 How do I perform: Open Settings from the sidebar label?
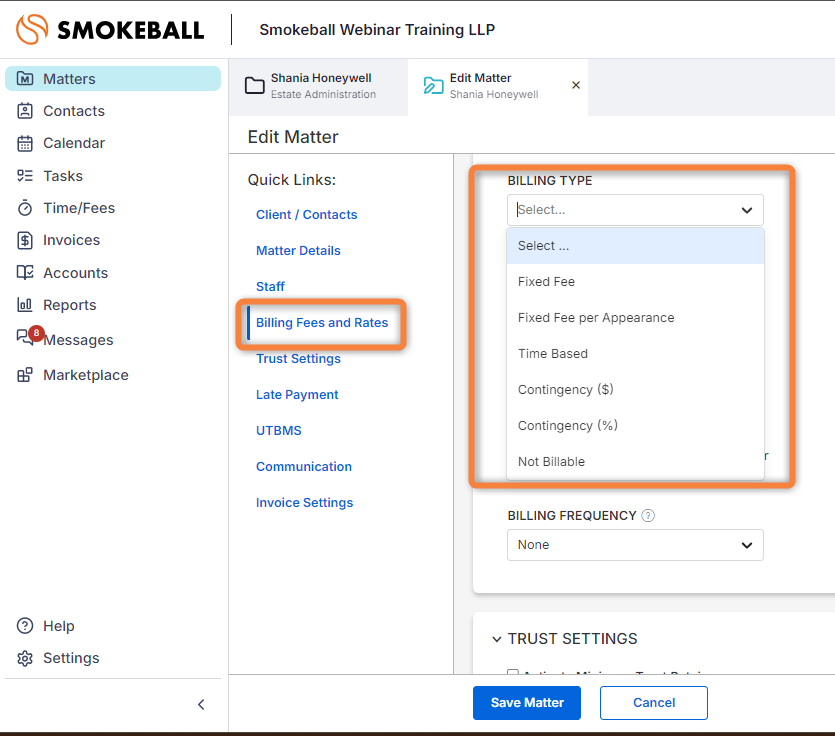(x=71, y=658)
